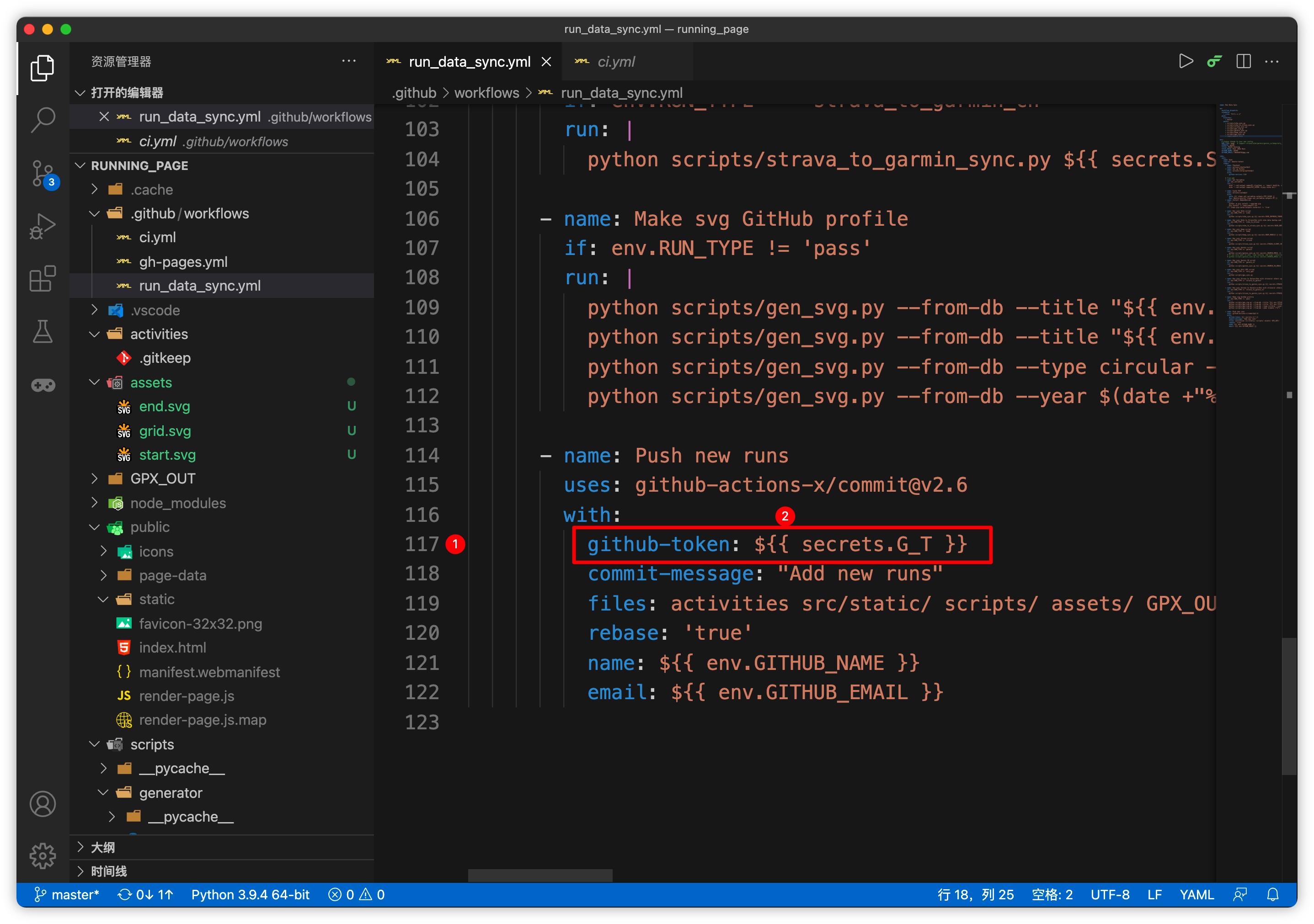1314x924 pixels.
Task: Click the Run play icon in editor toolbar
Action: click(1186, 61)
